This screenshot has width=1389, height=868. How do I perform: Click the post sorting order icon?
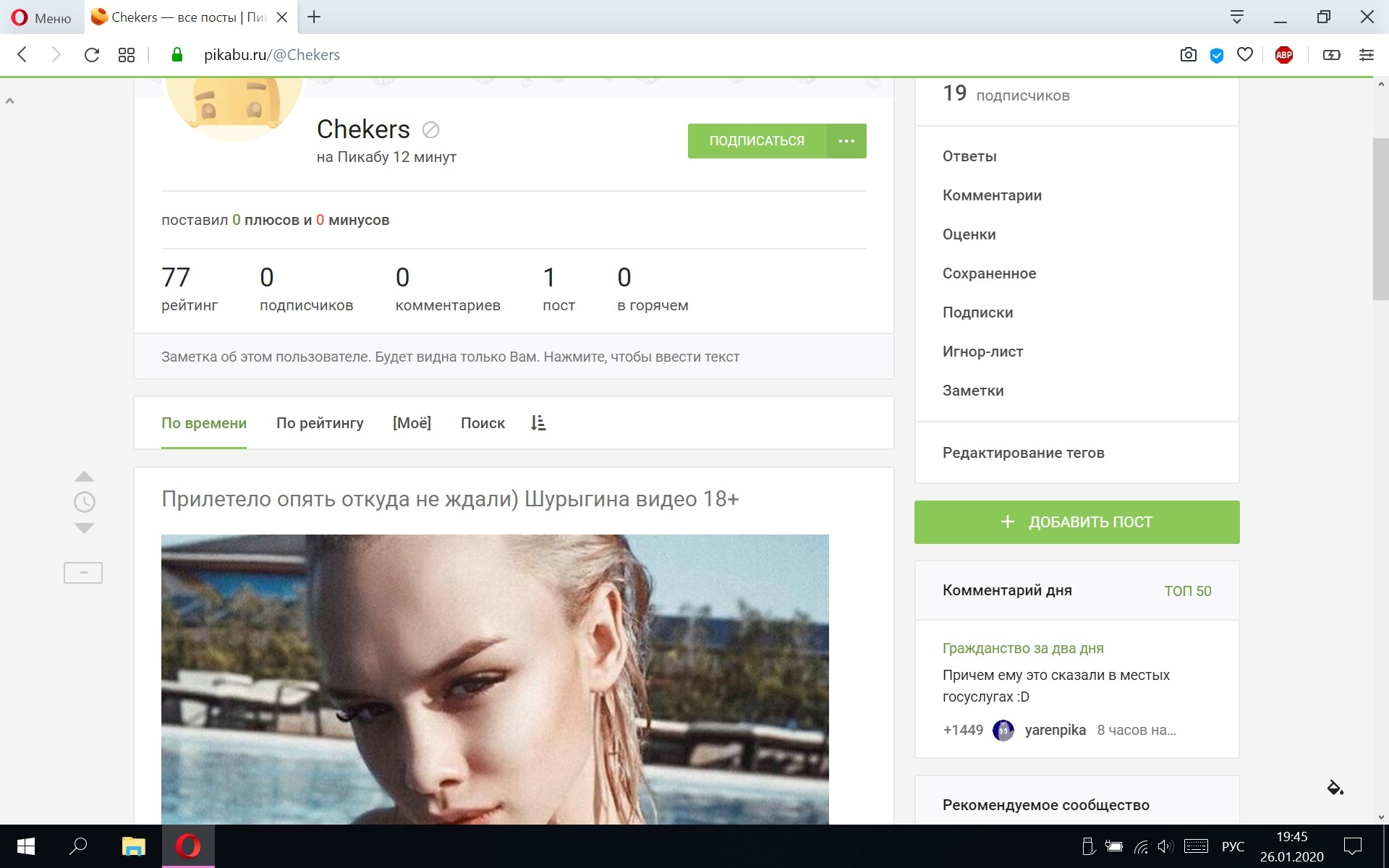tap(538, 423)
